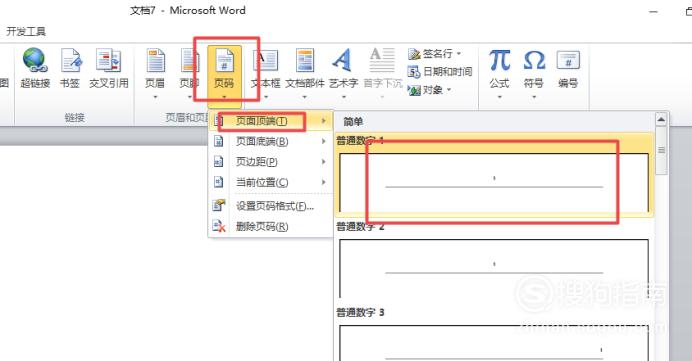
Task: Expand the Object (对象) dropdown arrow
Action: pos(449,90)
